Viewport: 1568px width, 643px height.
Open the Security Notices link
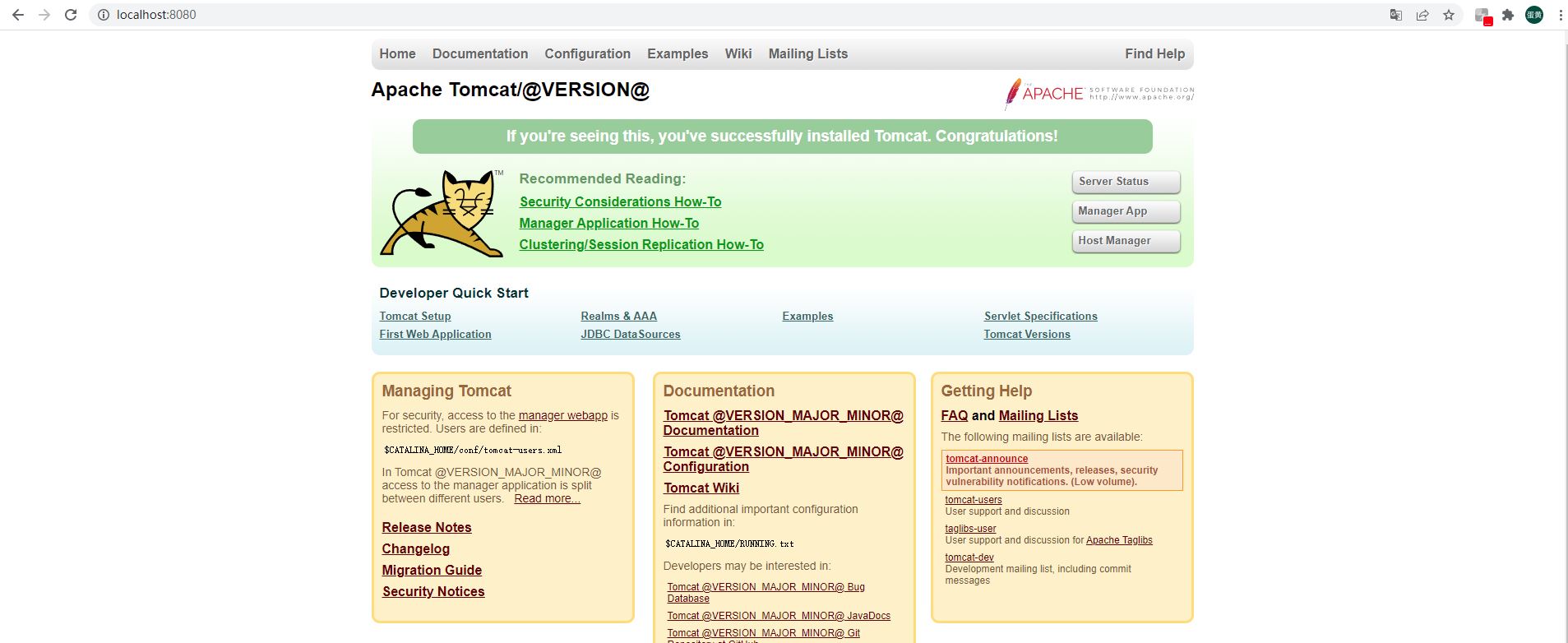coord(433,591)
